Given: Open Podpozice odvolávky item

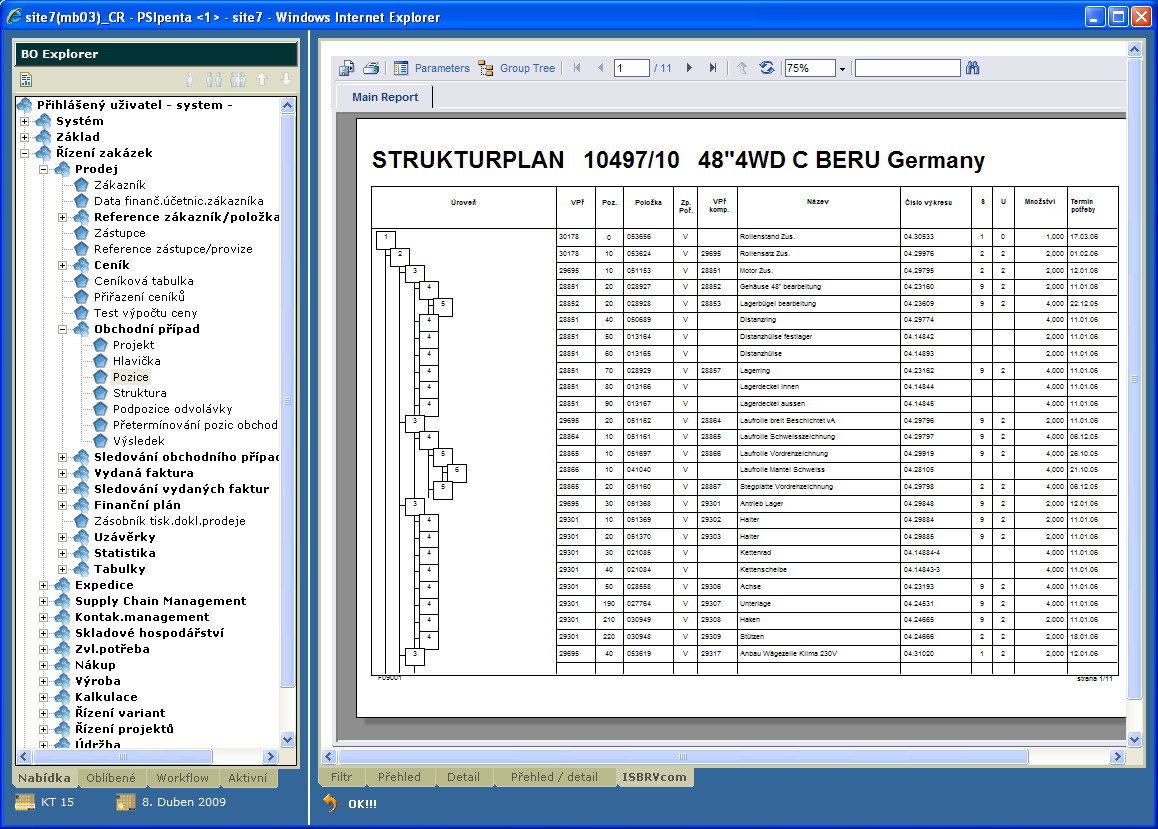Looking at the screenshot, I should [173, 409].
